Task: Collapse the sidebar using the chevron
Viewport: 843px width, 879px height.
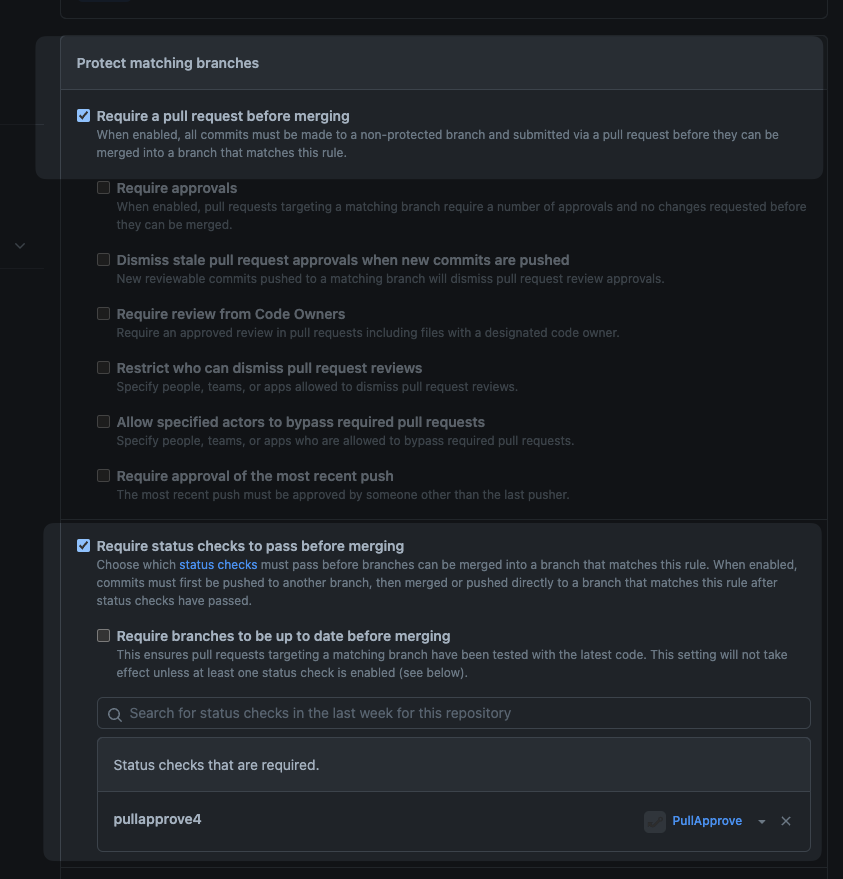Action: 19,245
